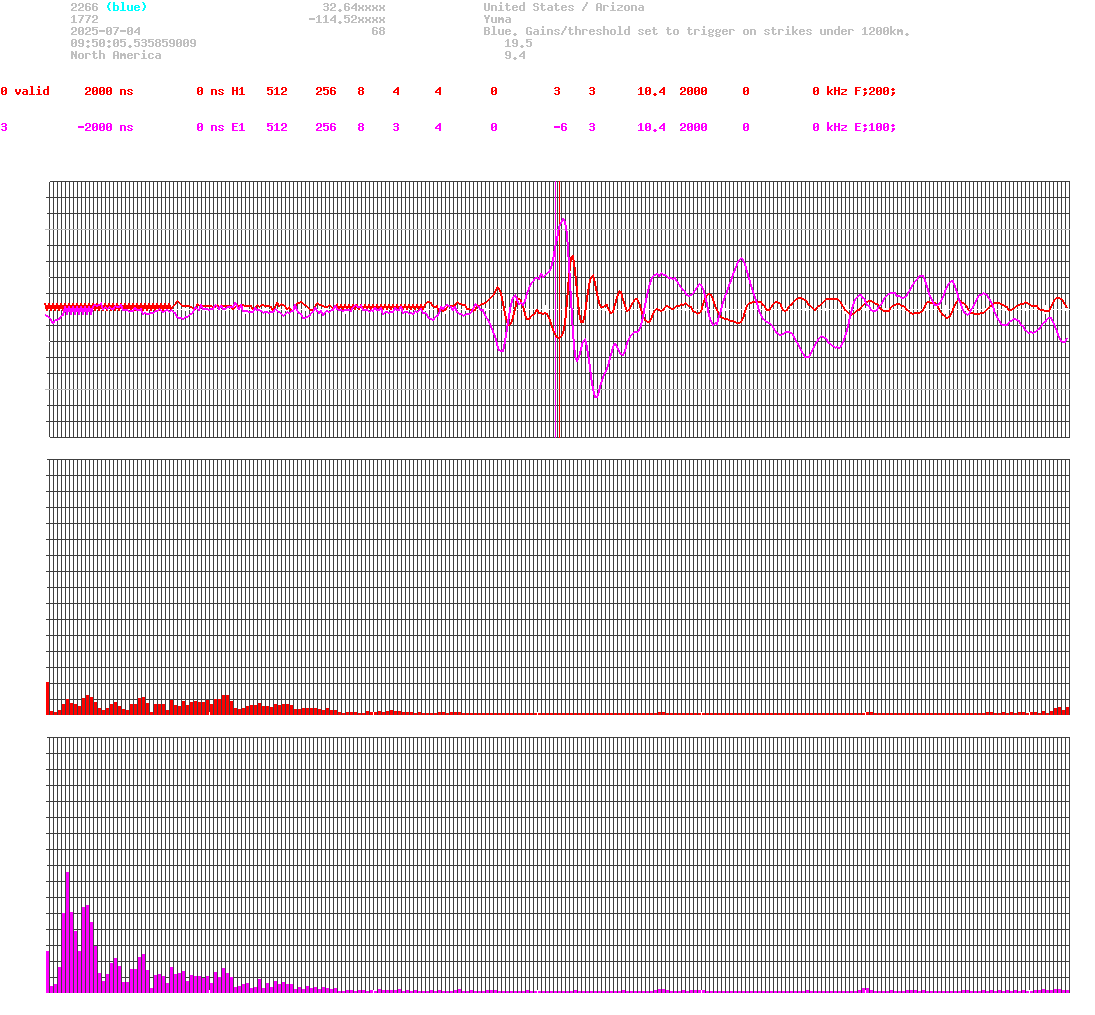Click the red "2000 ns" value
The width and height of the screenshot is (1095, 1015).
109,92
